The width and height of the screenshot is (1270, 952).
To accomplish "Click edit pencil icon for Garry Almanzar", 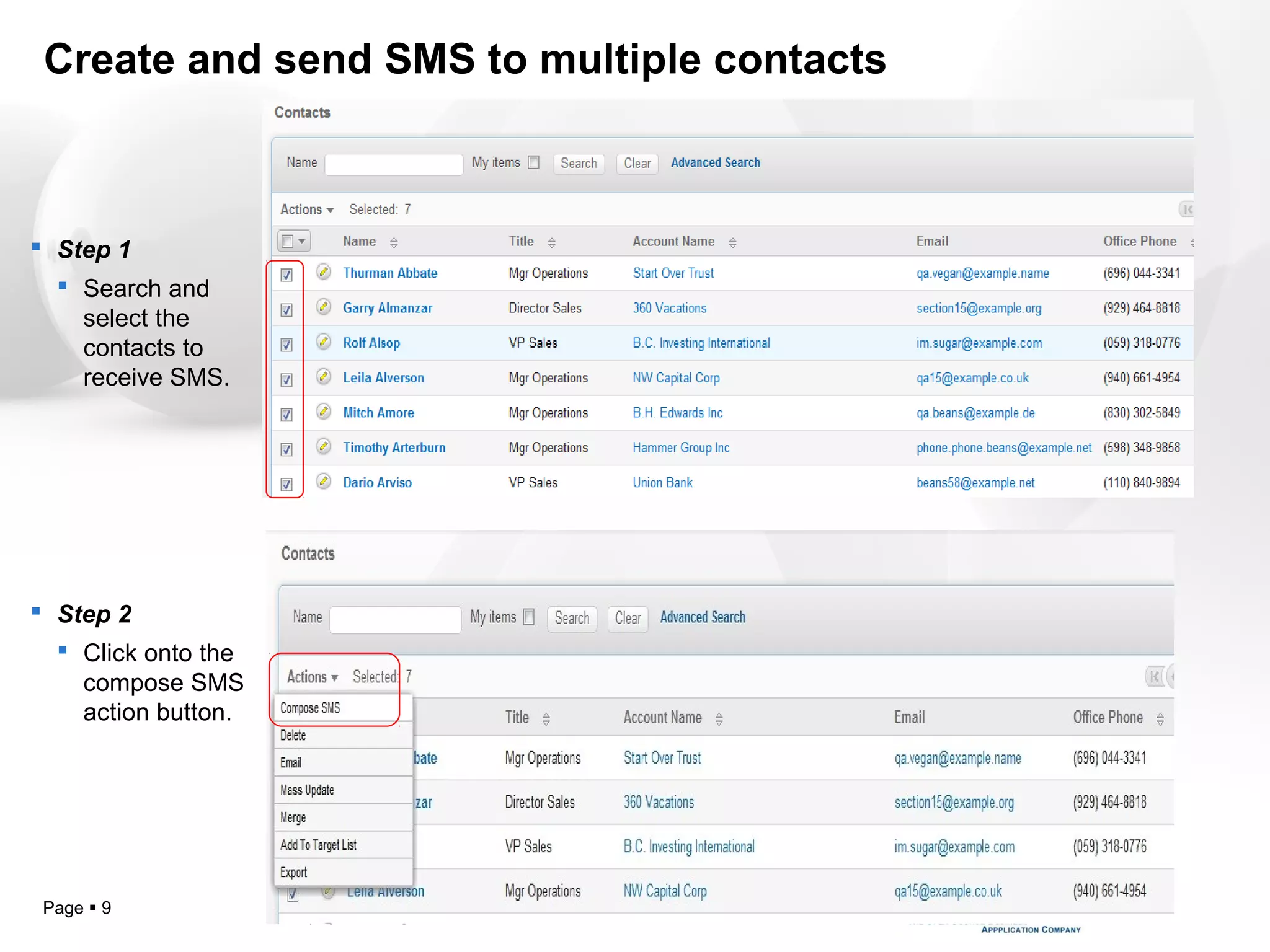I will [324, 307].
